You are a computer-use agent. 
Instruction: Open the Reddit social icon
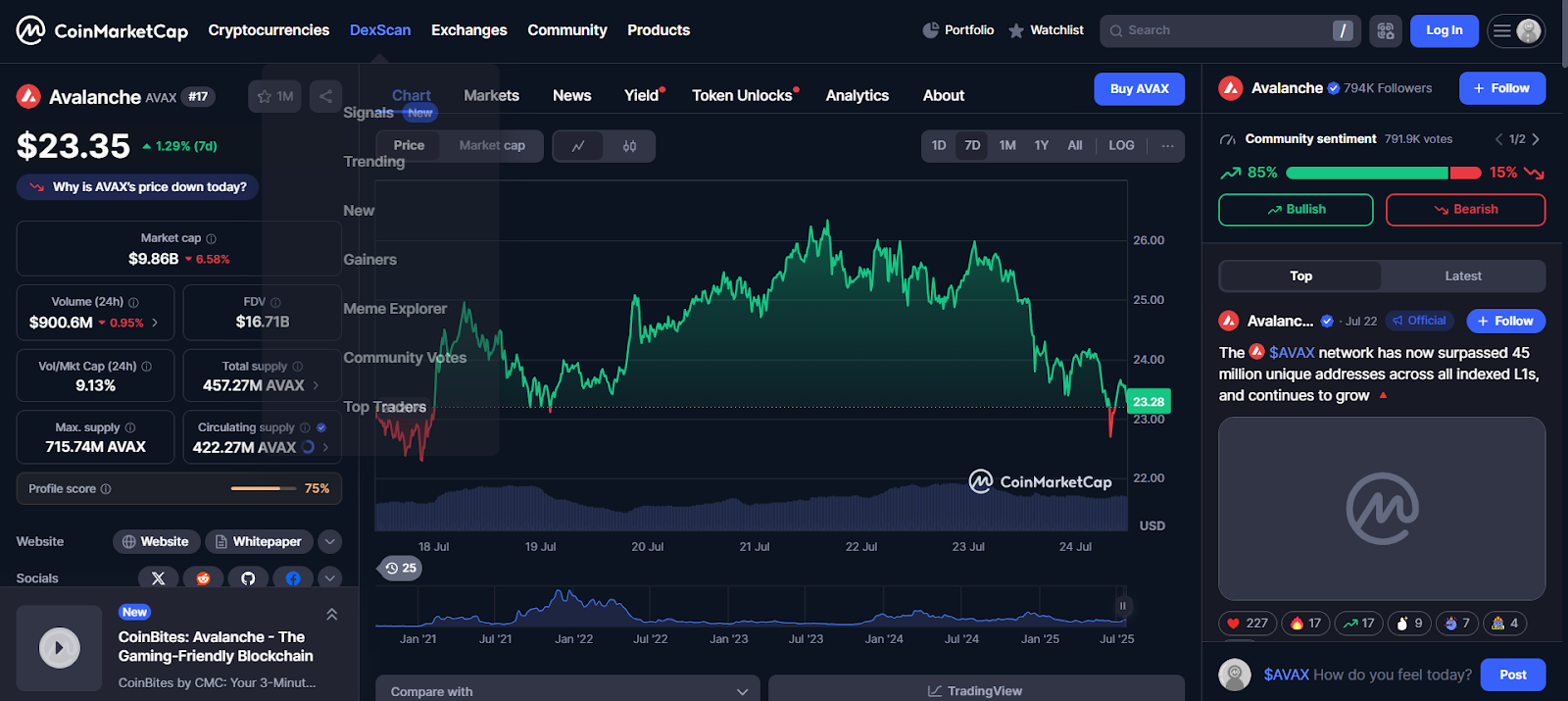pos(204,578)
